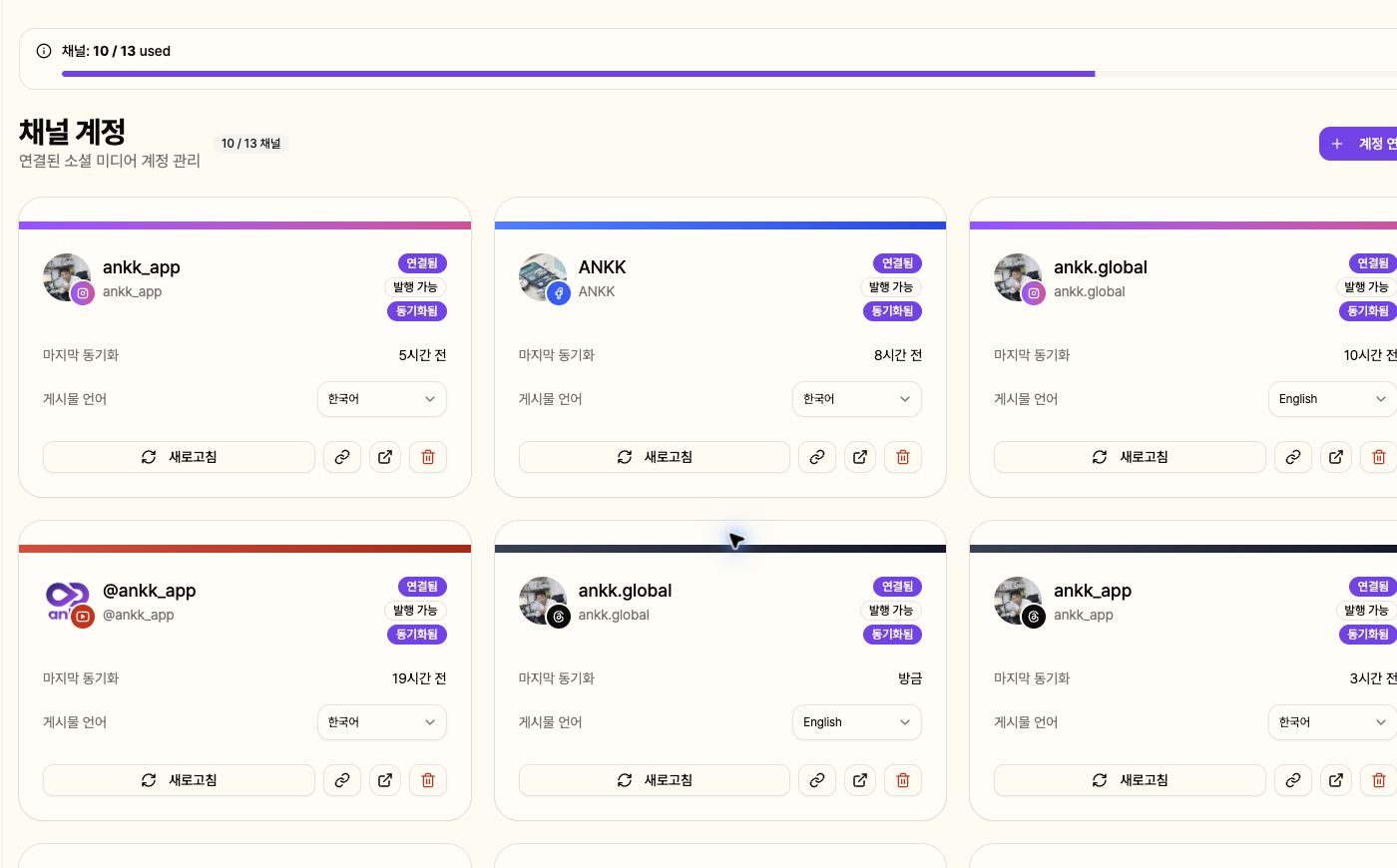
Task: Click the '5시간 전' last sync value
Action: coord(423,355)
